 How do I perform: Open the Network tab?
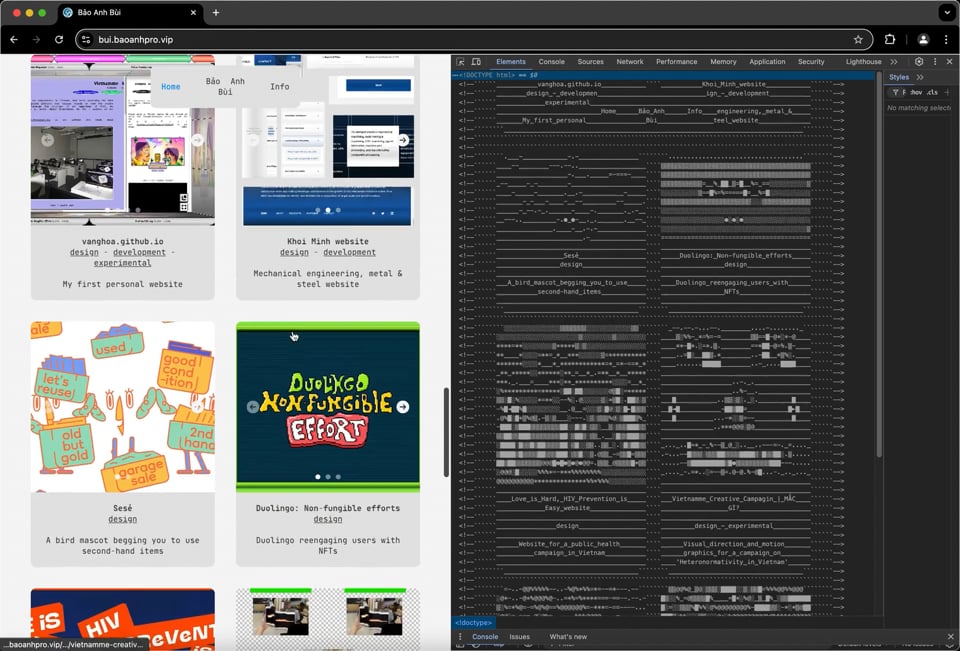tap(629, 62)
